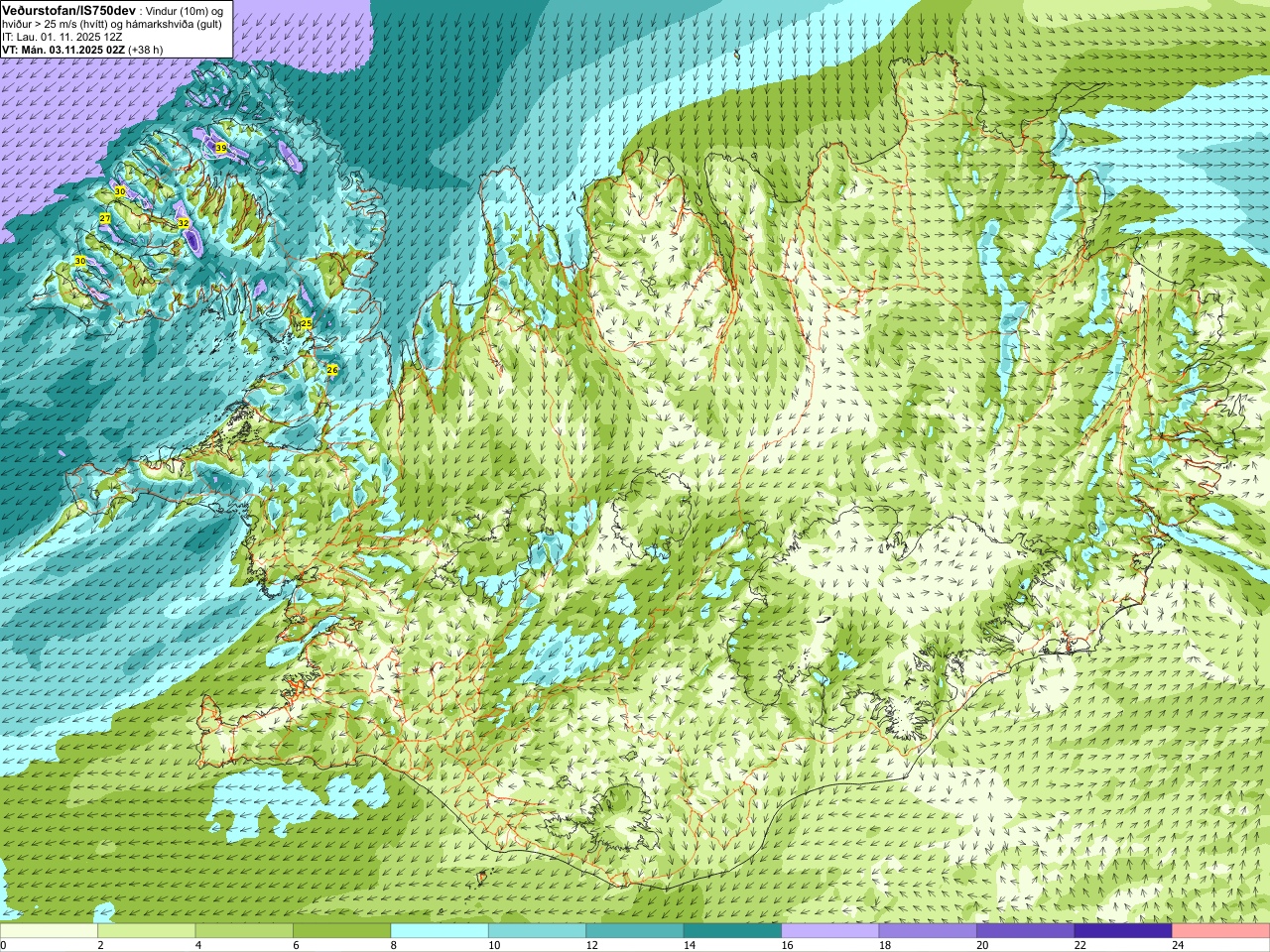Click the yellow gust label 32

coord(184,224)
